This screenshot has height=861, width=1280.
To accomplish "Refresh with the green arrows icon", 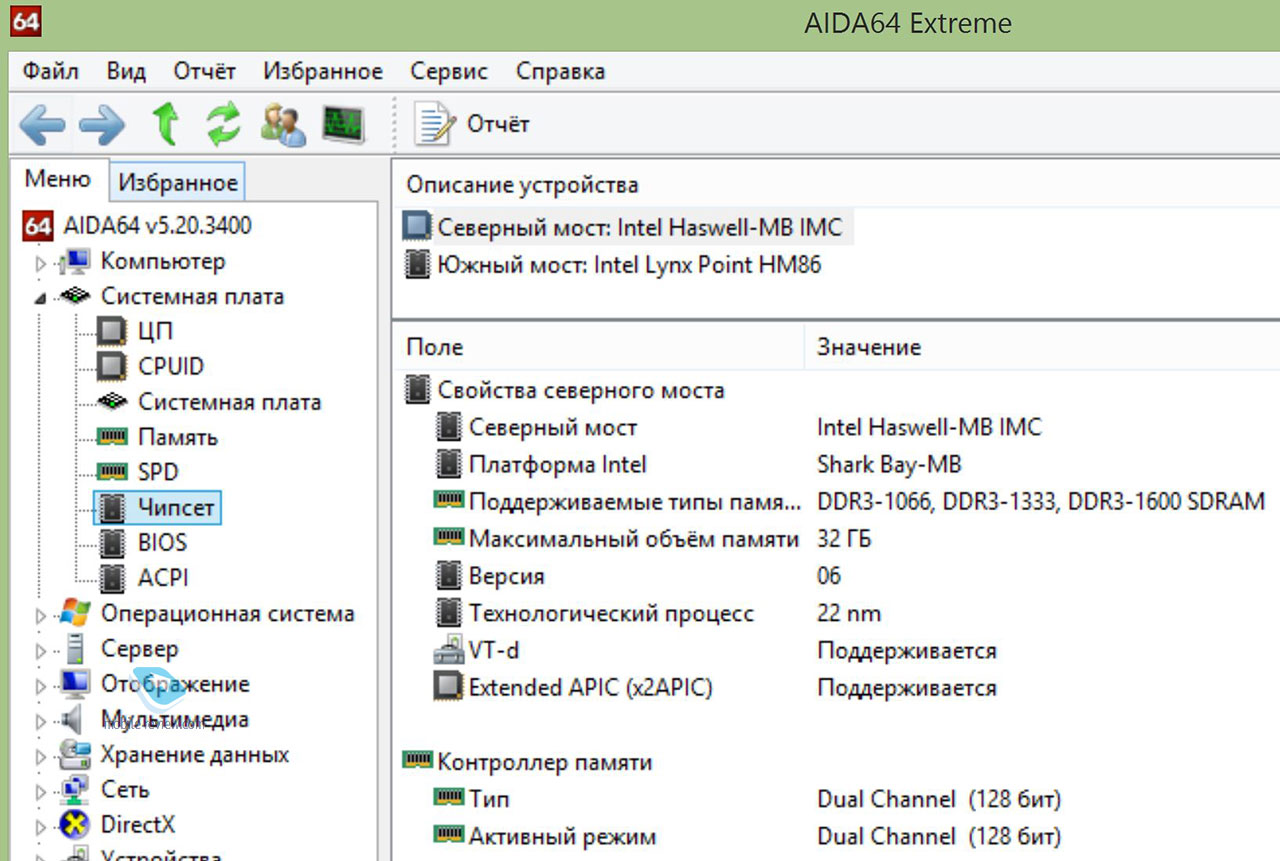I will pos(224,125).
